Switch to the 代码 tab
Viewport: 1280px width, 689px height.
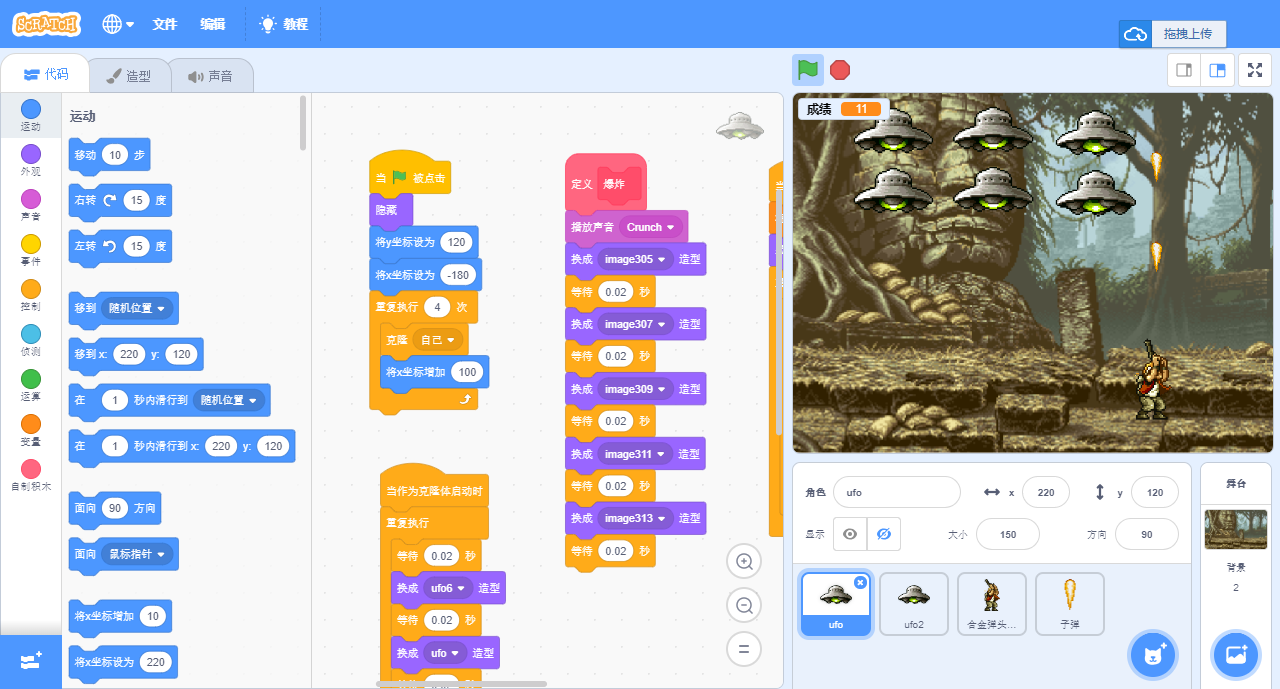tap(46, 74)
